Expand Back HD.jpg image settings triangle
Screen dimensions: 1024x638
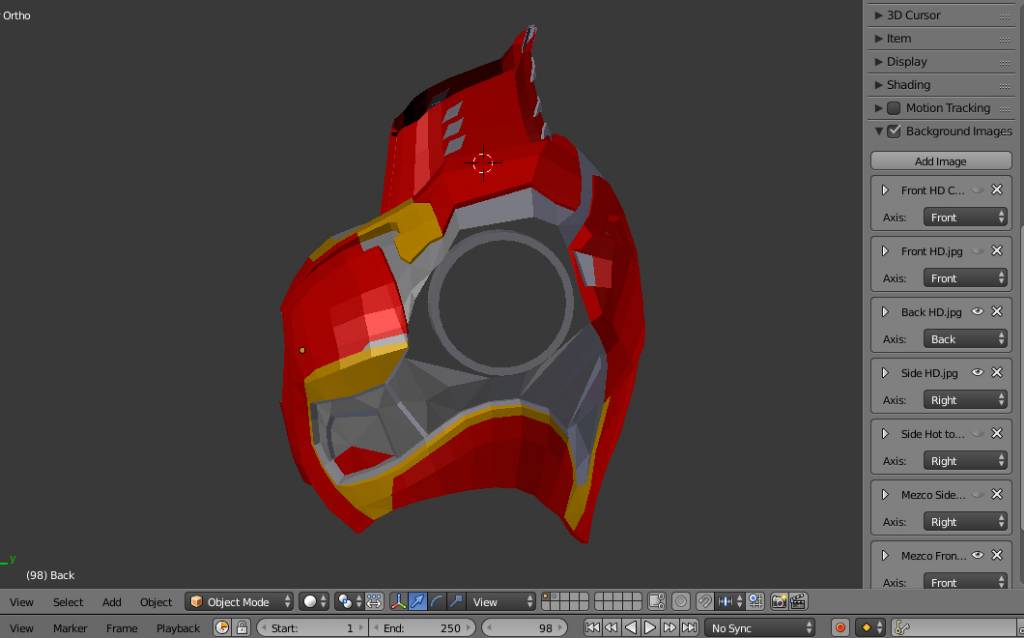[886, 311]
